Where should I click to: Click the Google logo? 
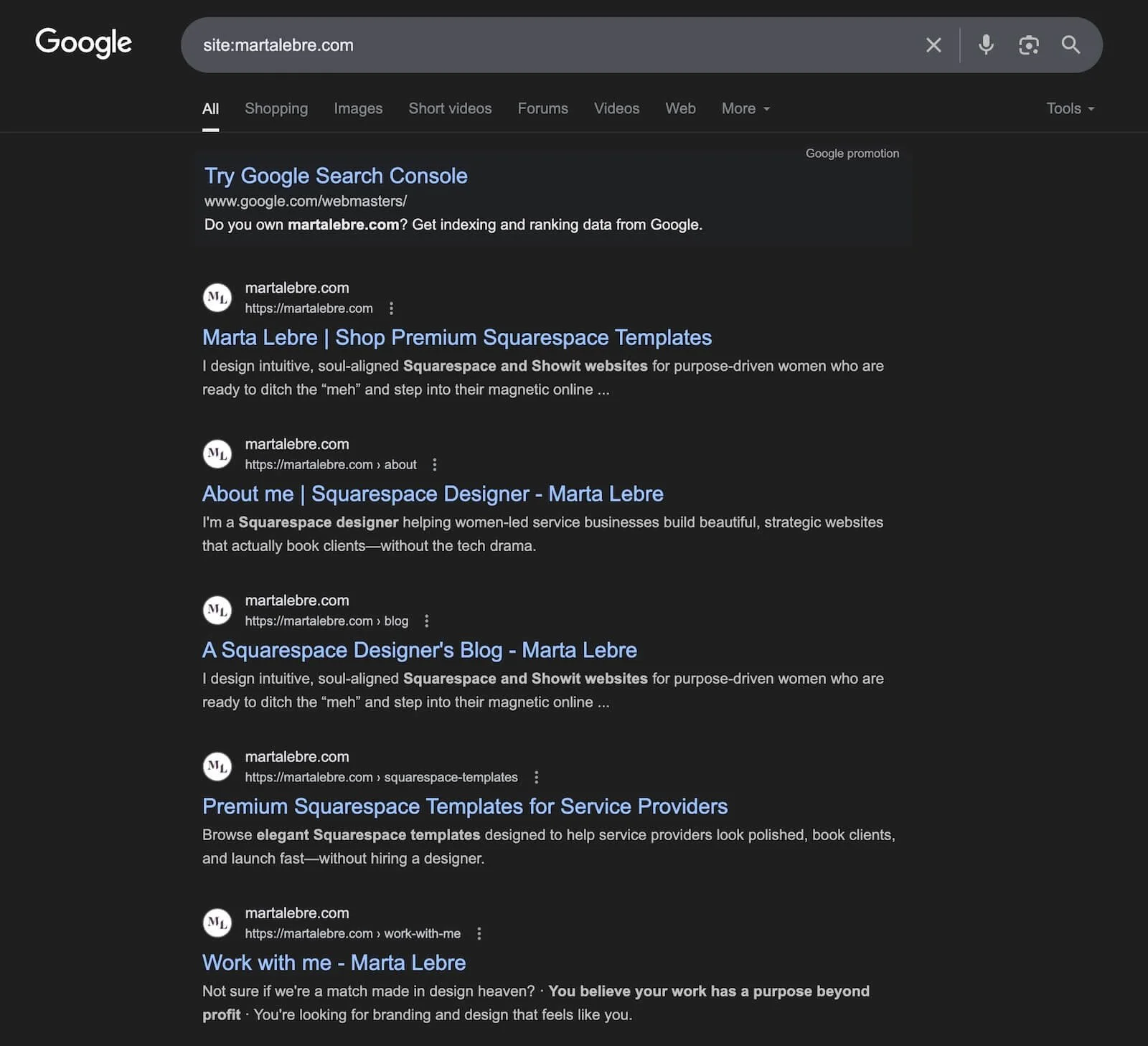(x=83, y=43)
